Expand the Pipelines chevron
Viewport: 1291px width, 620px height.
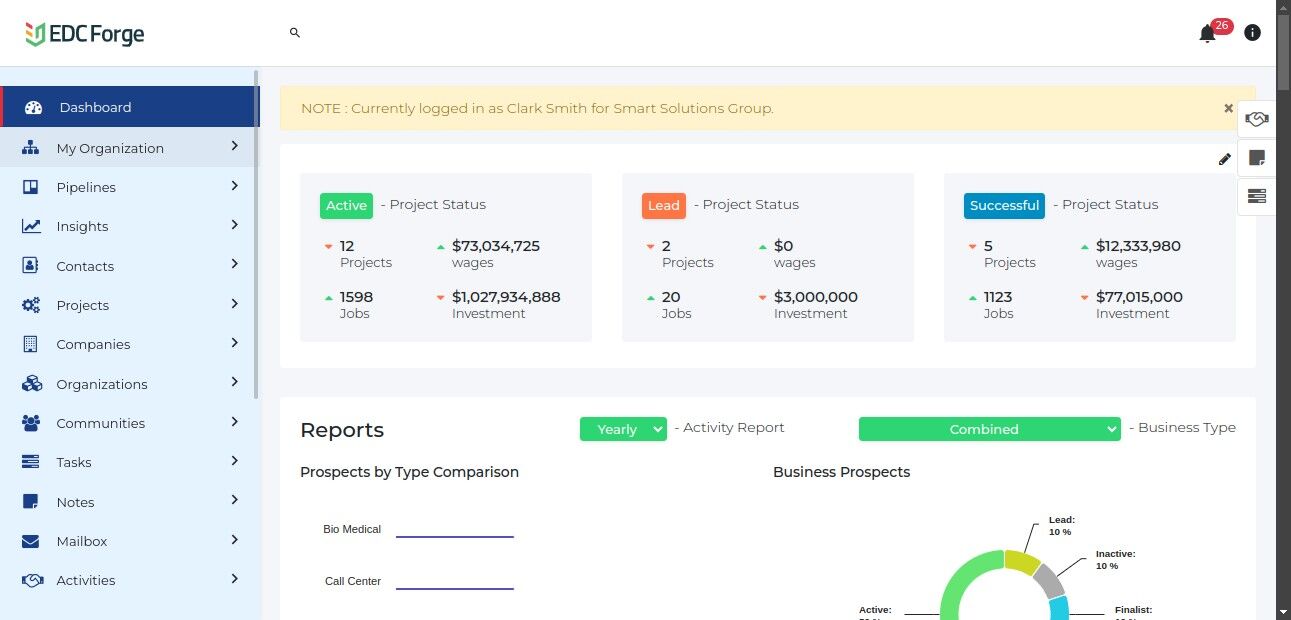[235, 186]
